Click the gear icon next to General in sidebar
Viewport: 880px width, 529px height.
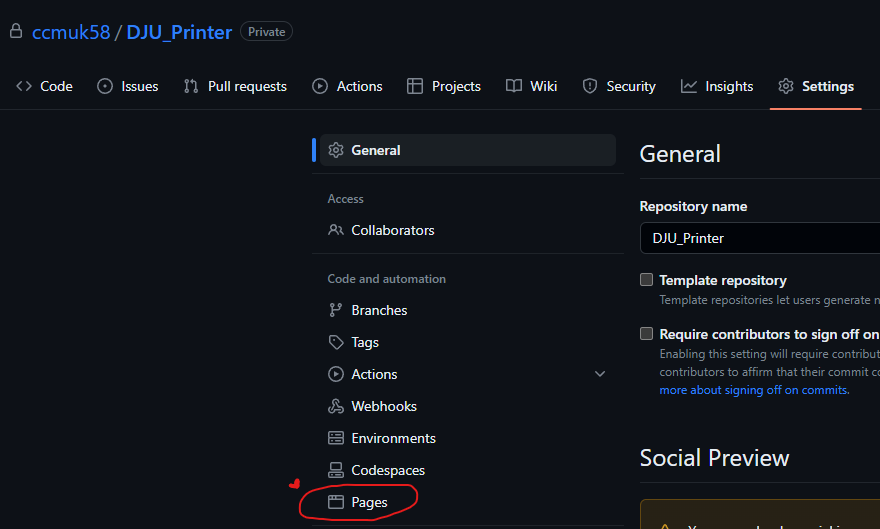pyautogui.click(x=336, y=150)
